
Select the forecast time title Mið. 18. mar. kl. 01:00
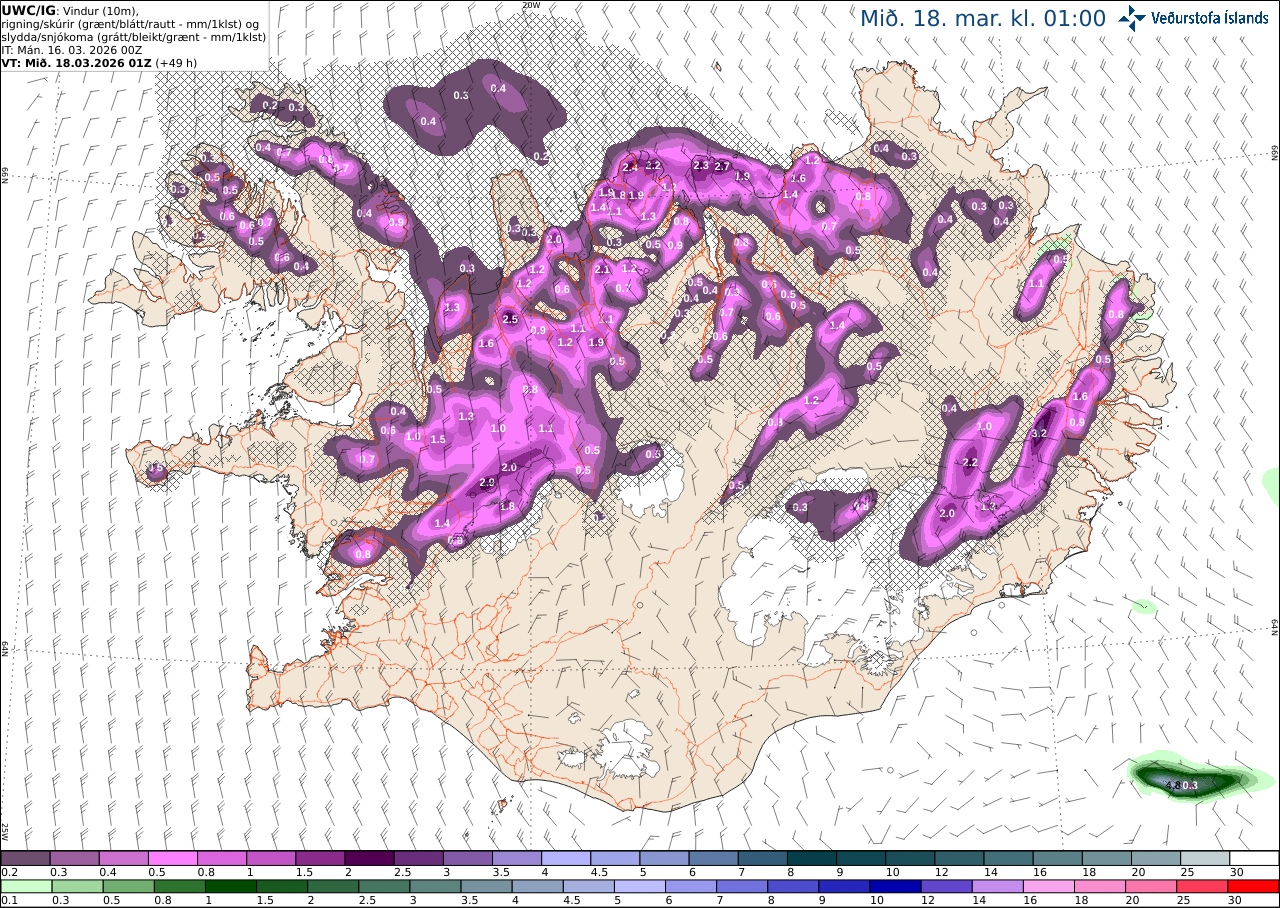click(982, 18)
